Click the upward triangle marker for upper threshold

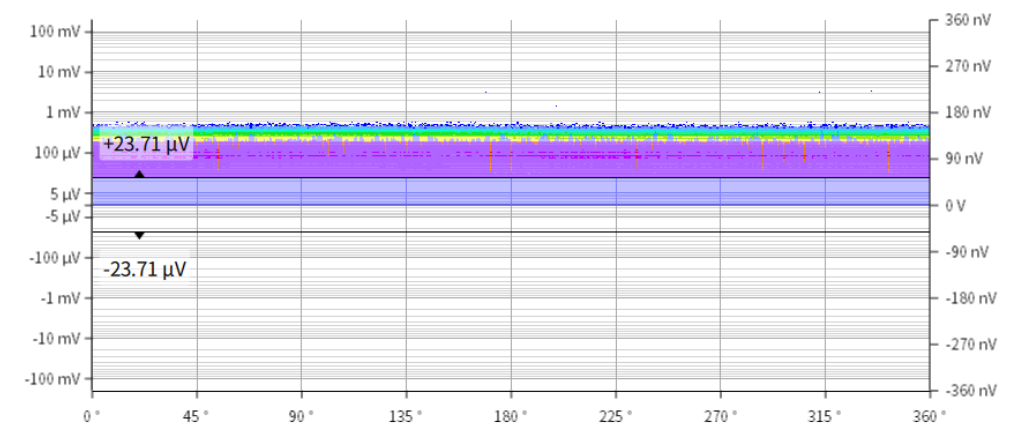(x=139, y=174)
